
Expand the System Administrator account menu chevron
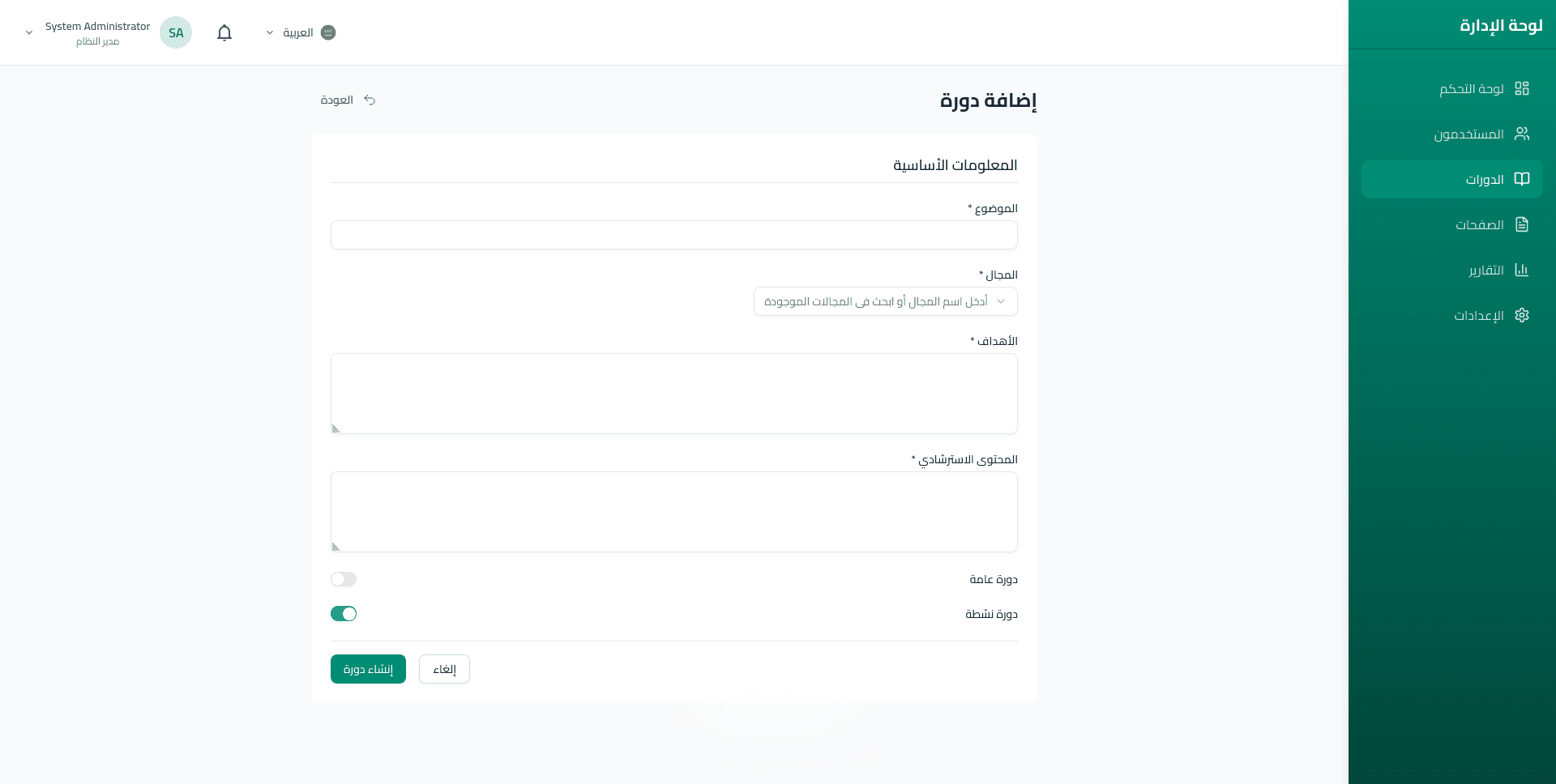(29, 33)
